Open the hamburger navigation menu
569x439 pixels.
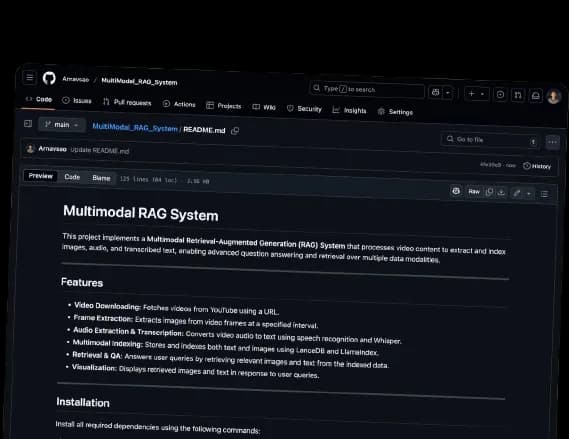click(x=30, y=77)
